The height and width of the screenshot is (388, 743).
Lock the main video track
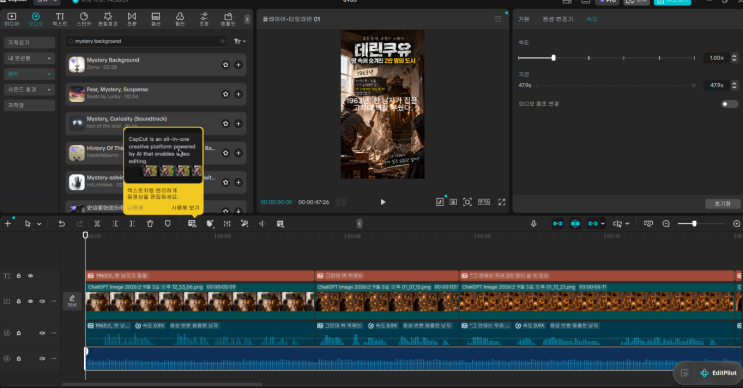click(x=19, y=301)
